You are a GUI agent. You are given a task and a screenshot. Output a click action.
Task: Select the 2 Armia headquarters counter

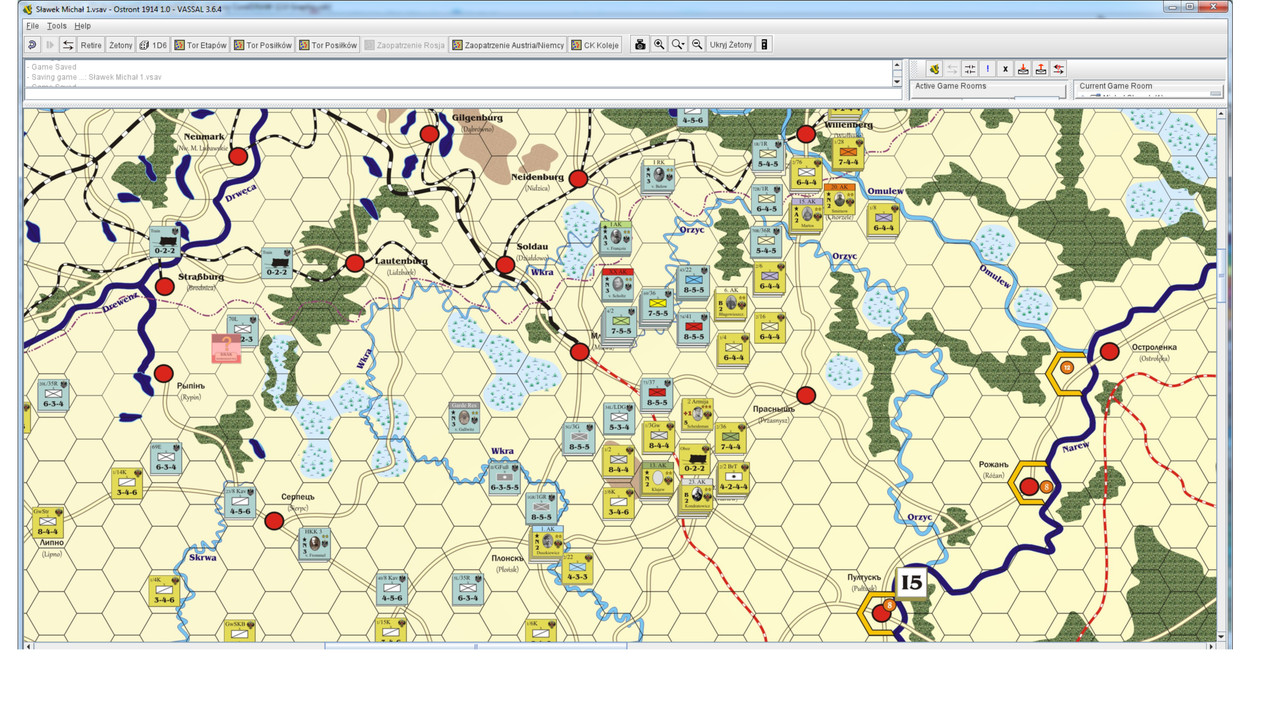click(696, 415)
